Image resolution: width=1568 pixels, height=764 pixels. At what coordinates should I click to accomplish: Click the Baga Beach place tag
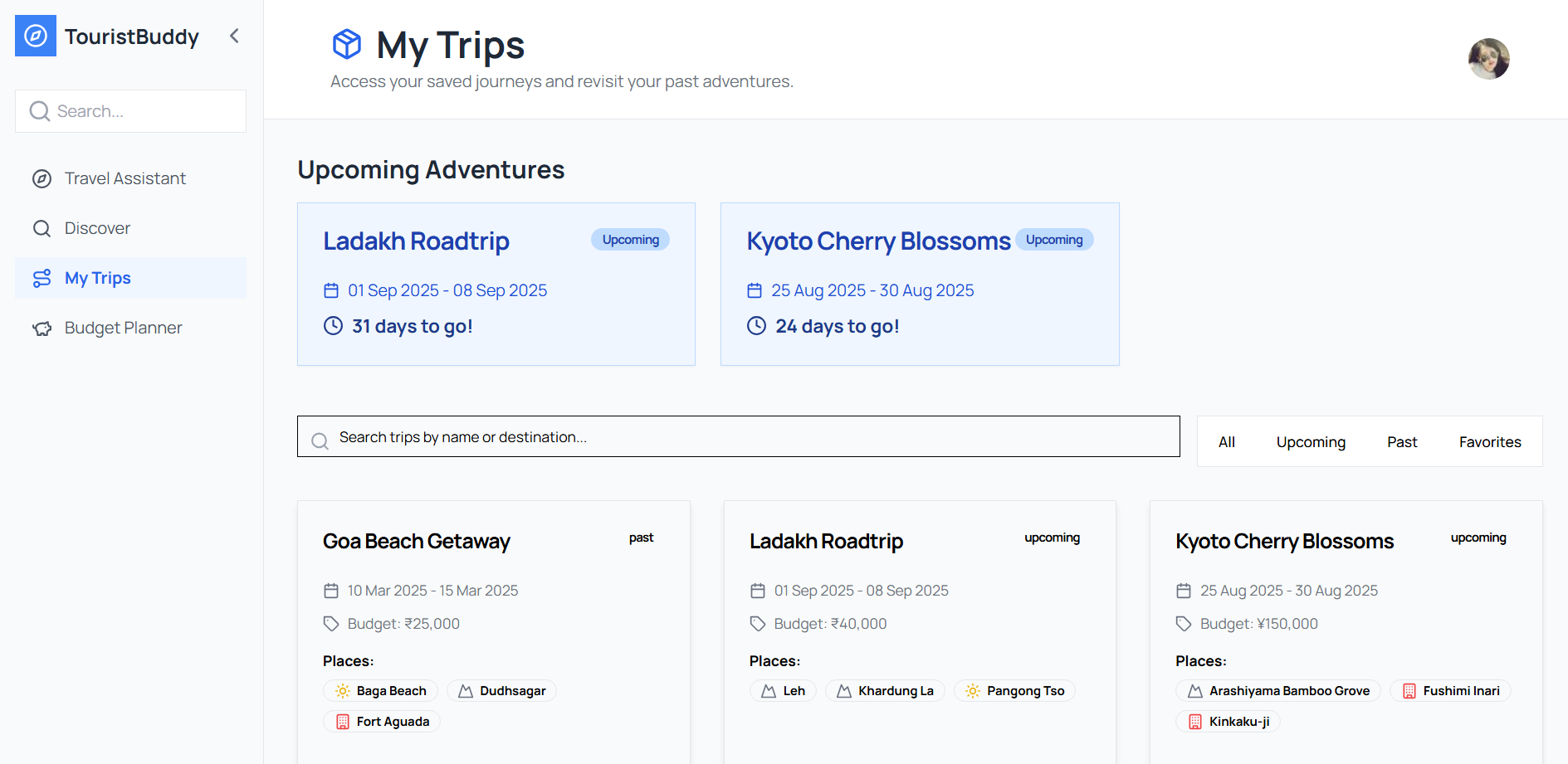(x=381, y=691)
